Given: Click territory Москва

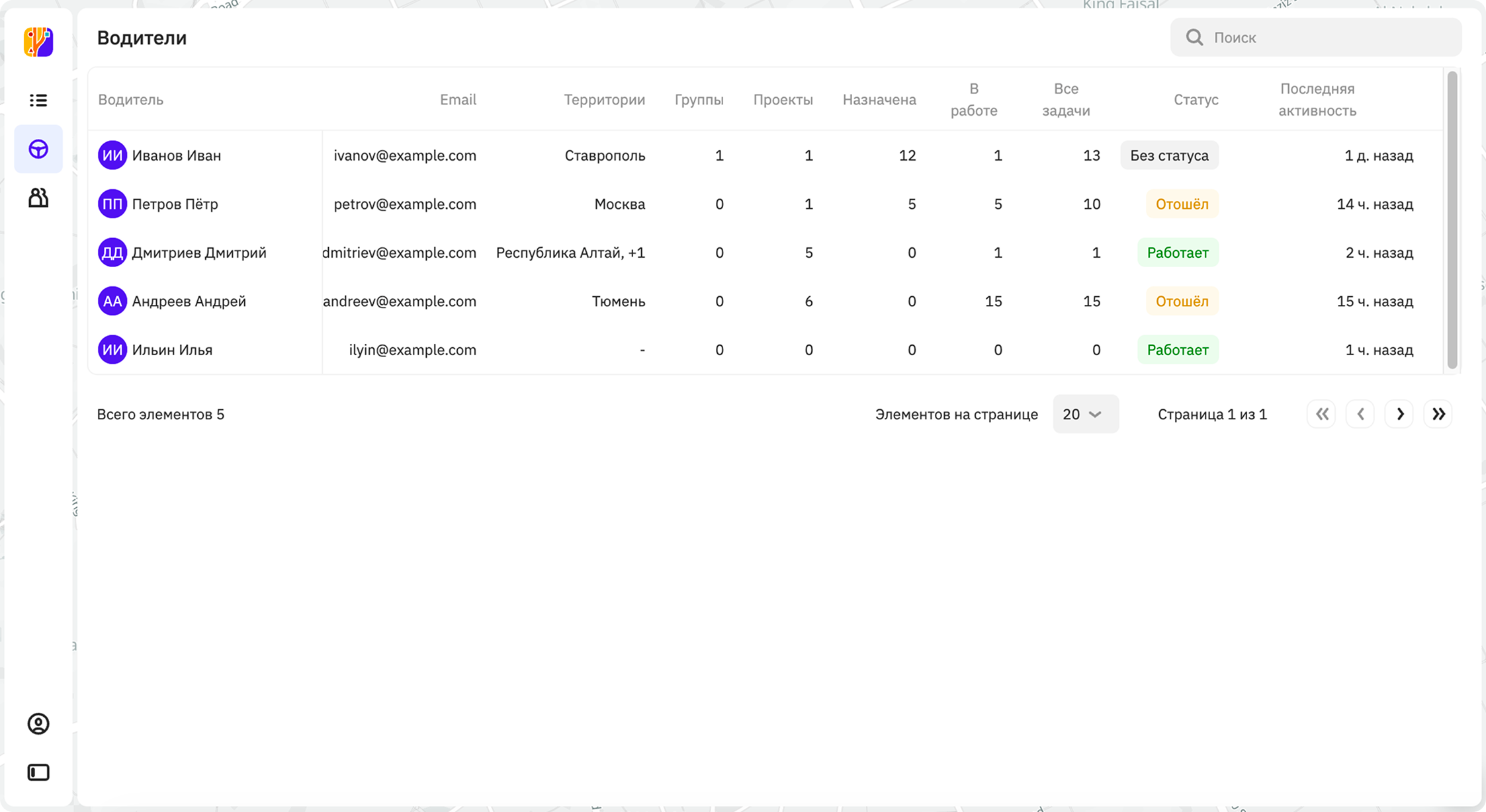Looking at the screenshot, I should 619,204.
